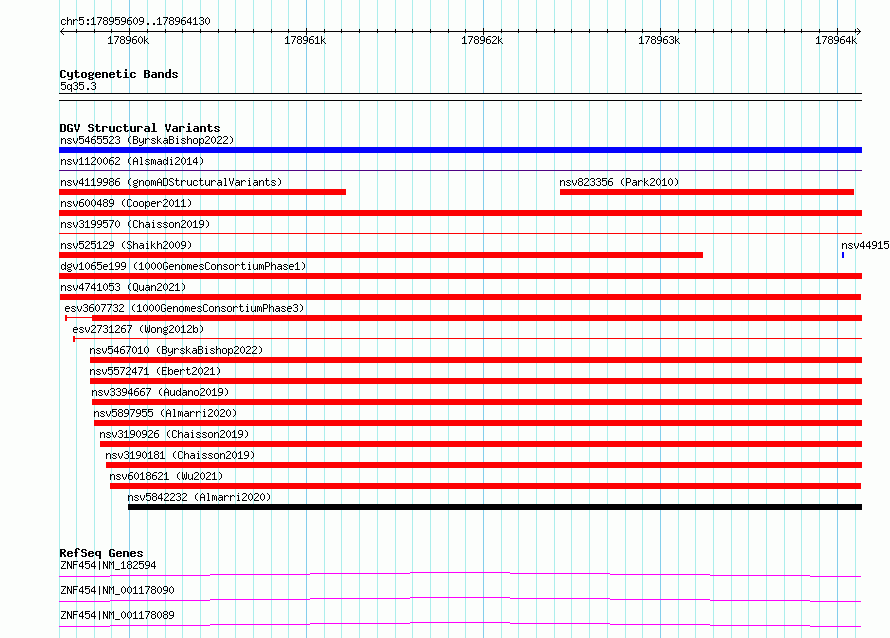Open the nsv5572471 (Ebert2021) label
The height and width of the screenshot is (638, 890).
tap(155, 371)
